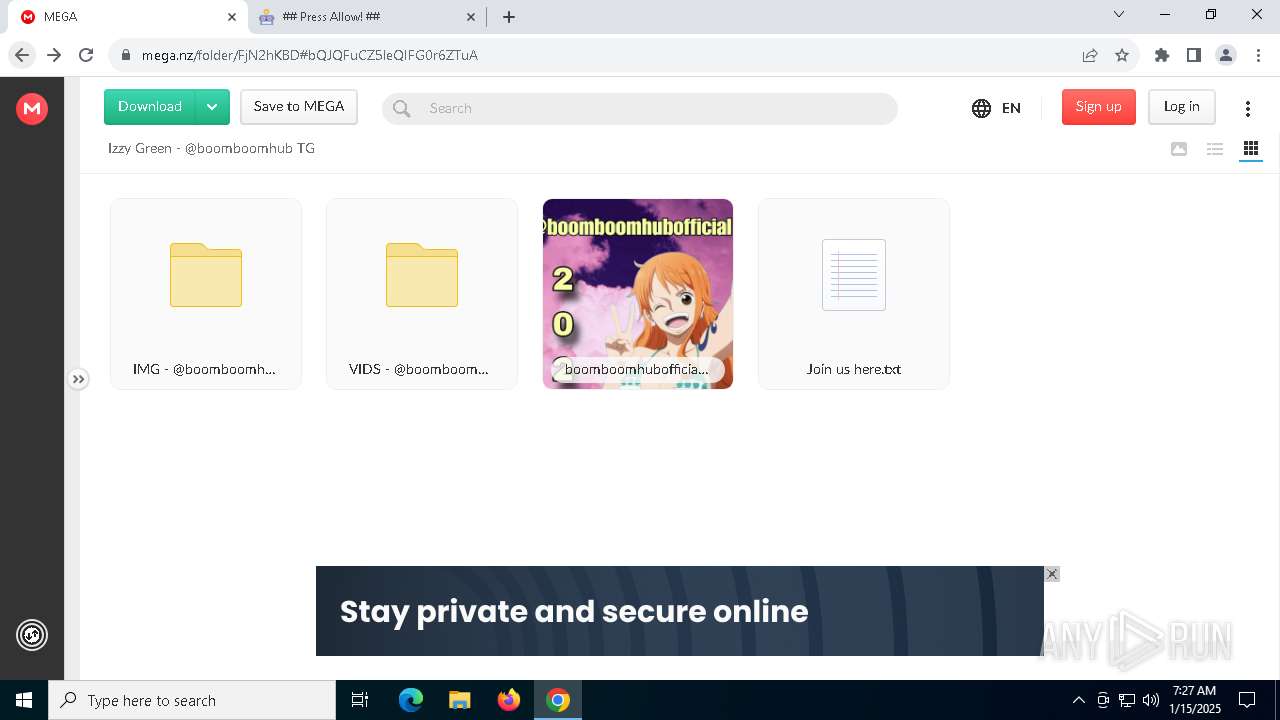The image size is (1280, 720).
Task: Toggle the Chrome side panel
Action: click(x=1194, y=55)
